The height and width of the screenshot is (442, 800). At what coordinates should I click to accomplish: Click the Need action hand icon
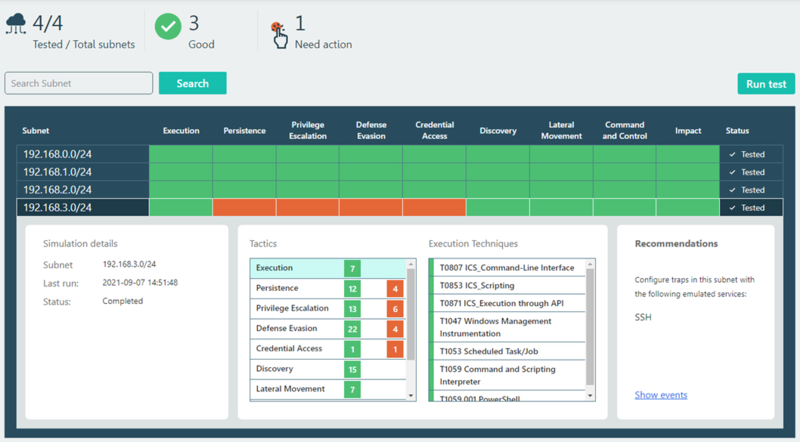coord(279,33)
